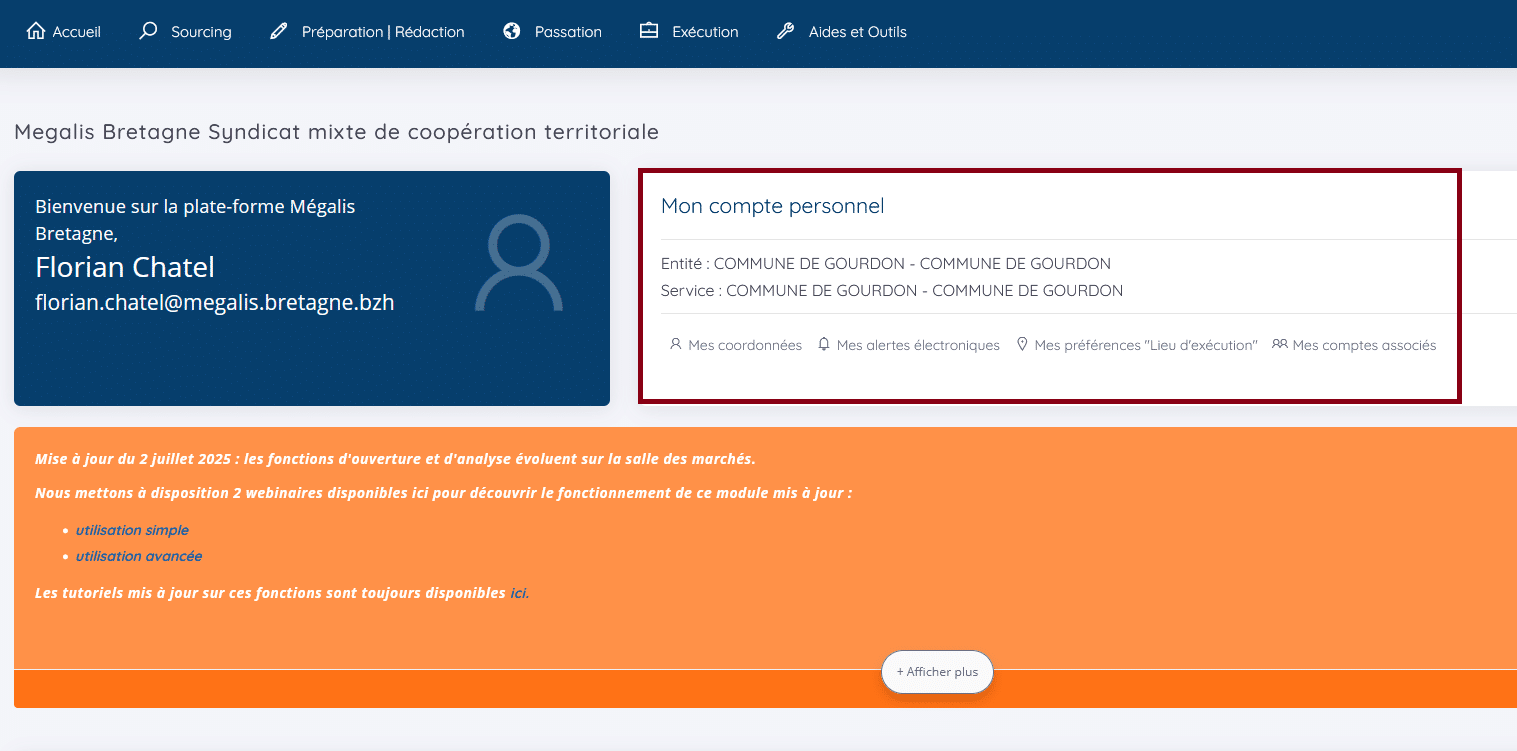Follow the utilisation avancée webinar link

coord(139,556)
